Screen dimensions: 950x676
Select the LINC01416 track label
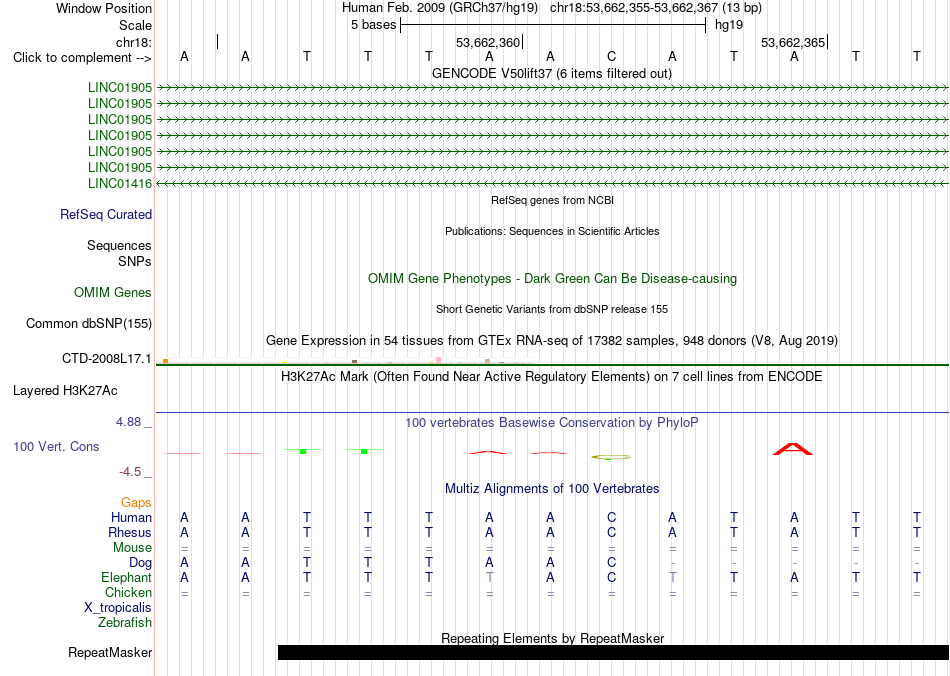(120, 184)
